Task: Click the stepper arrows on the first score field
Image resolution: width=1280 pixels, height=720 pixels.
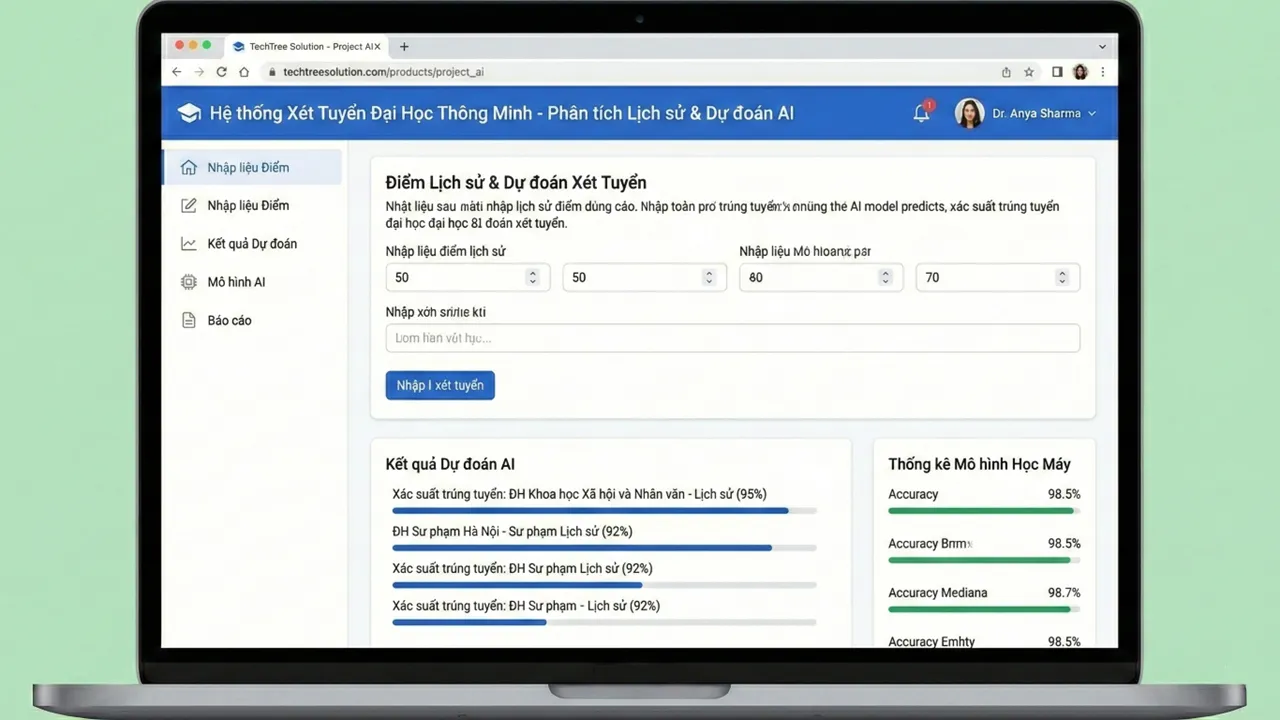Action: click(532, 277)
